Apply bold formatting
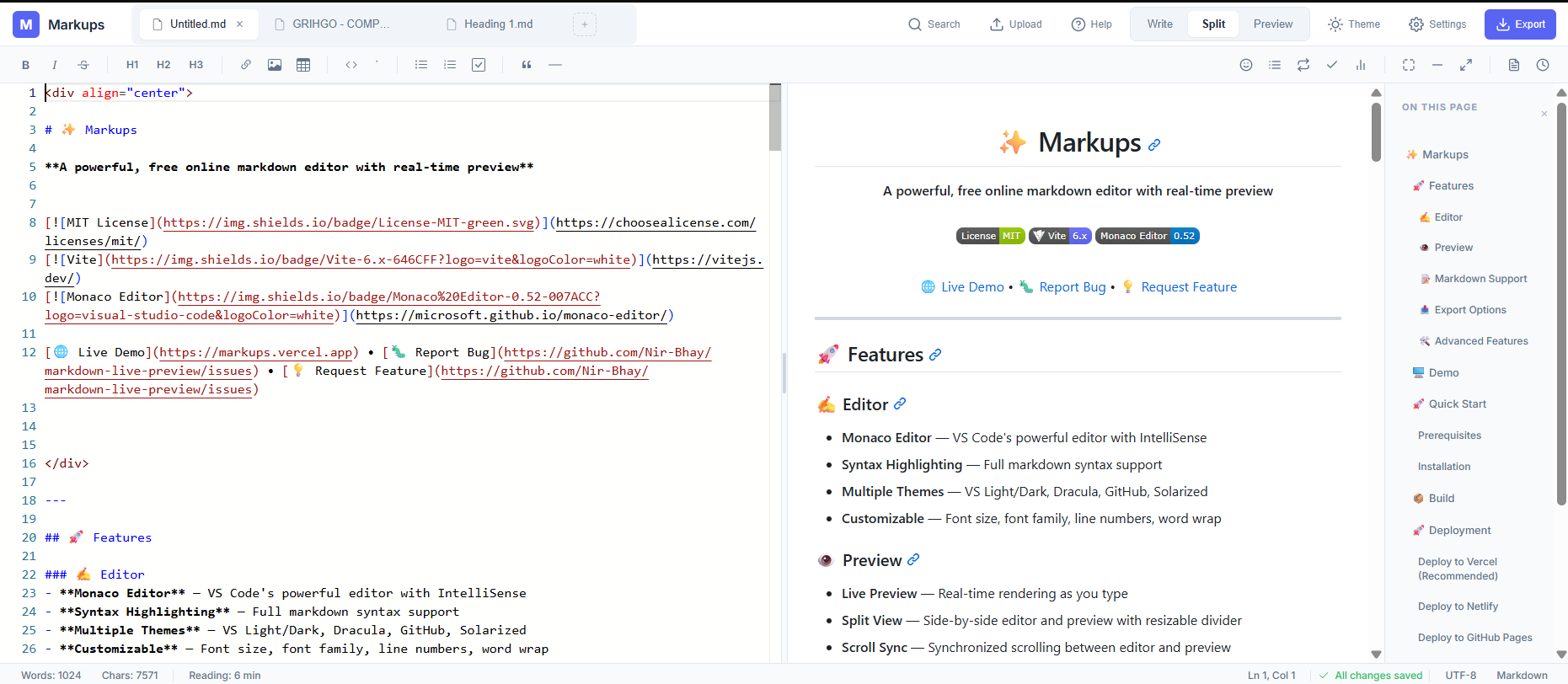 (x=25, y=65)
